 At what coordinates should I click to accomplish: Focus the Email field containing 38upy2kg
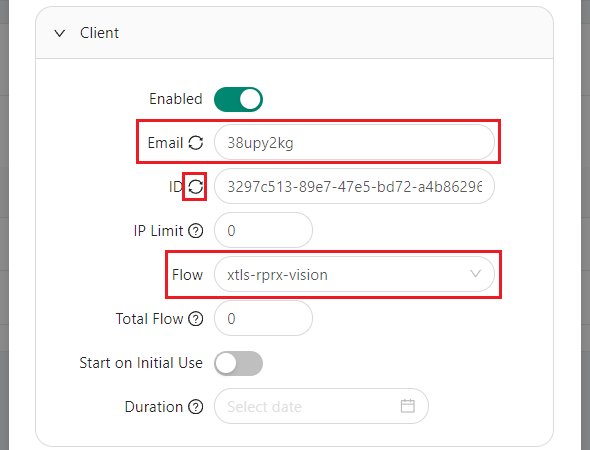(354, 142)
